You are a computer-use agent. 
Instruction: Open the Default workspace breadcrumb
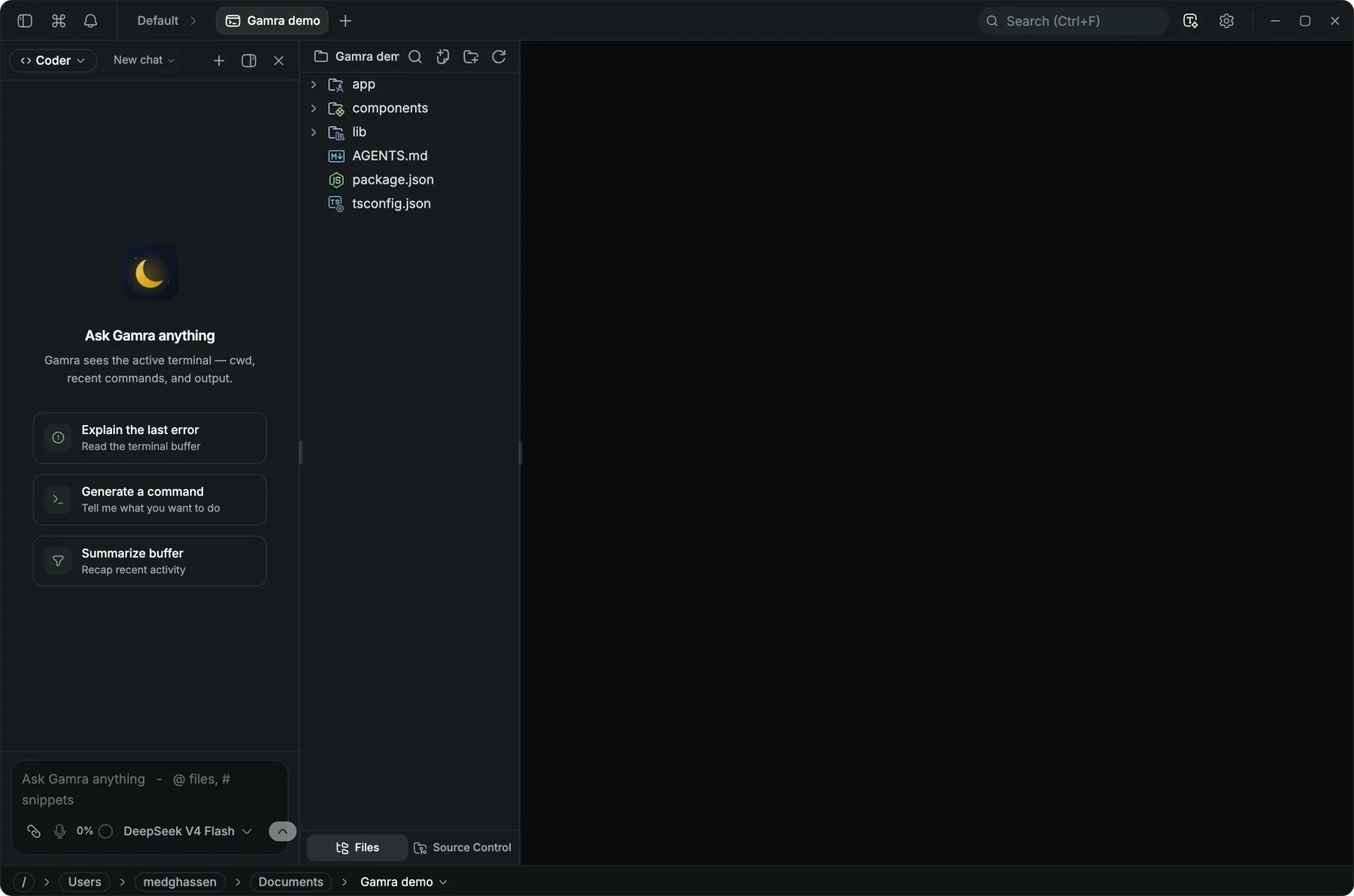pos(158,21)
